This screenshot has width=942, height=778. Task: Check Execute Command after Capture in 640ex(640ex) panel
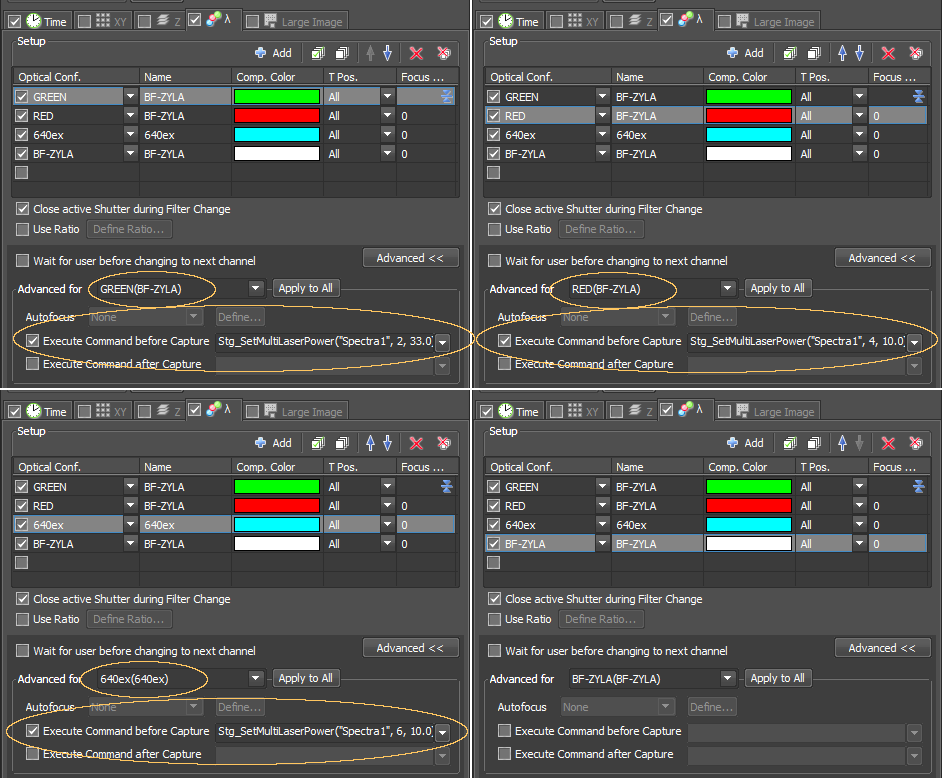(33, 754)
